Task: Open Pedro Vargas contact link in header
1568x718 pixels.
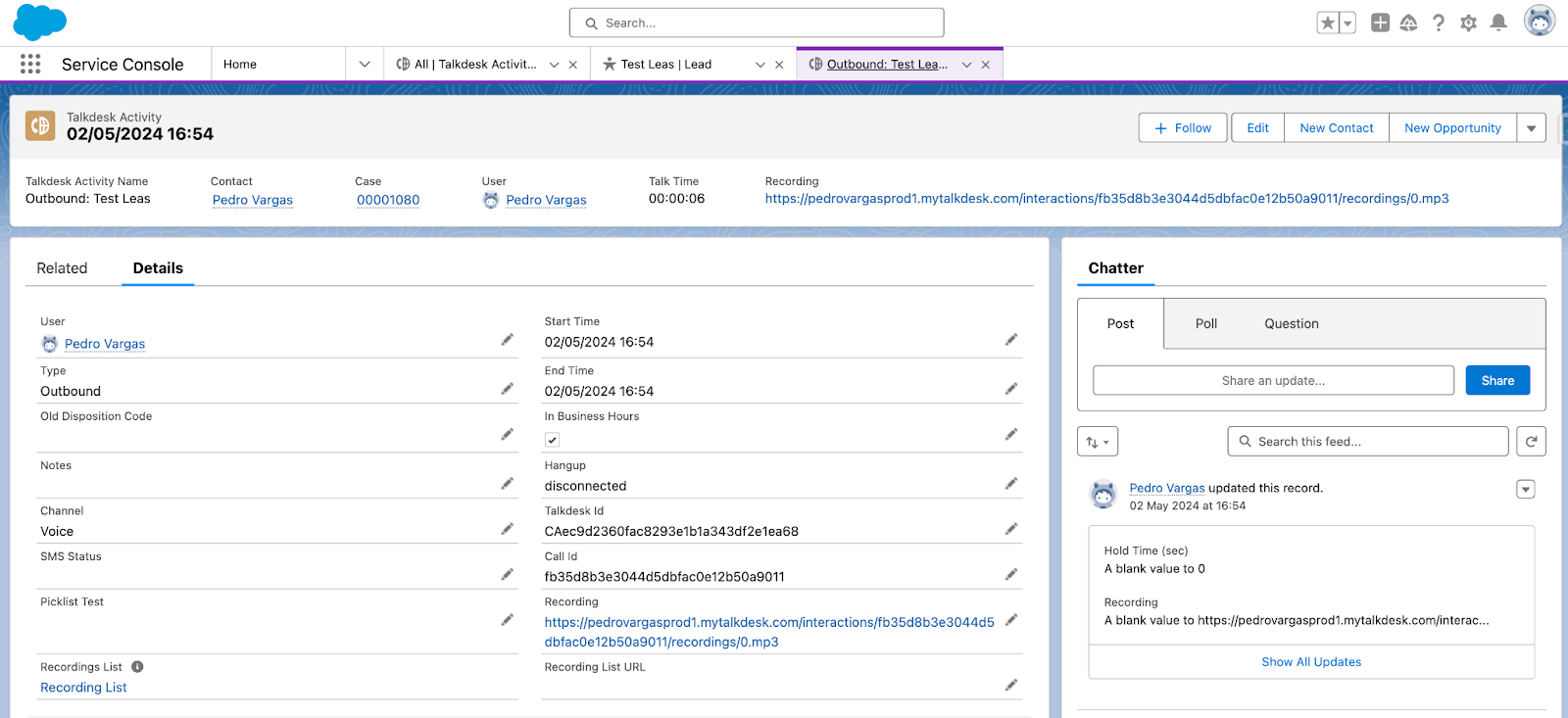Action: click(x=253, y=200)
